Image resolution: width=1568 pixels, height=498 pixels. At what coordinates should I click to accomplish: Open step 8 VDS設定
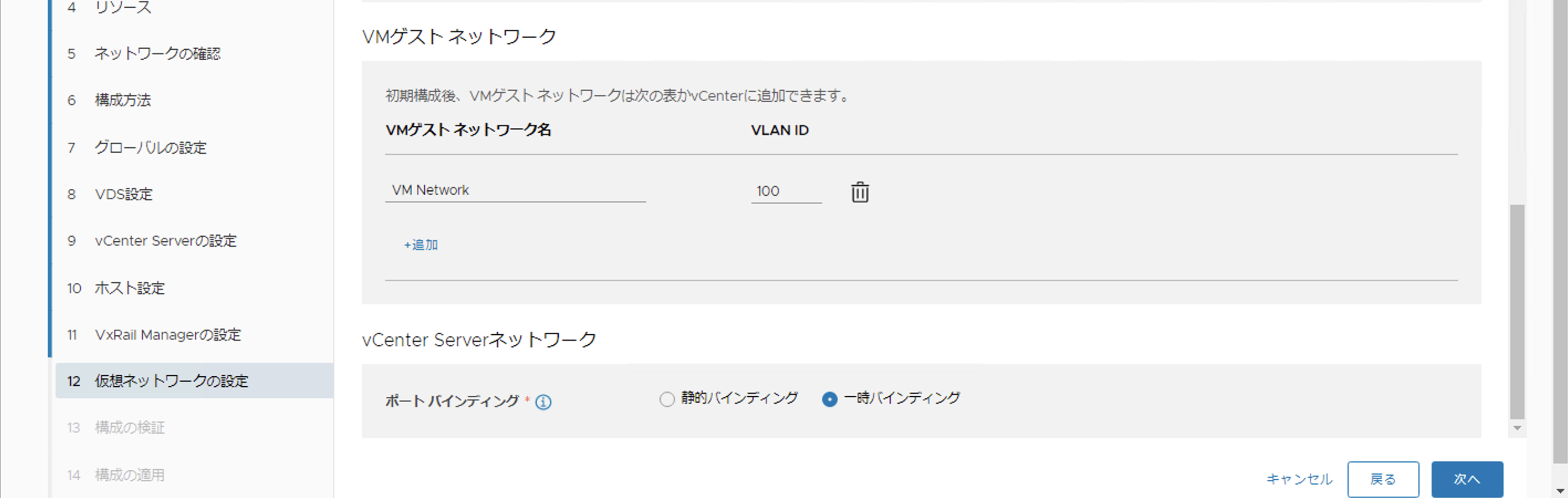click(123, 194)
